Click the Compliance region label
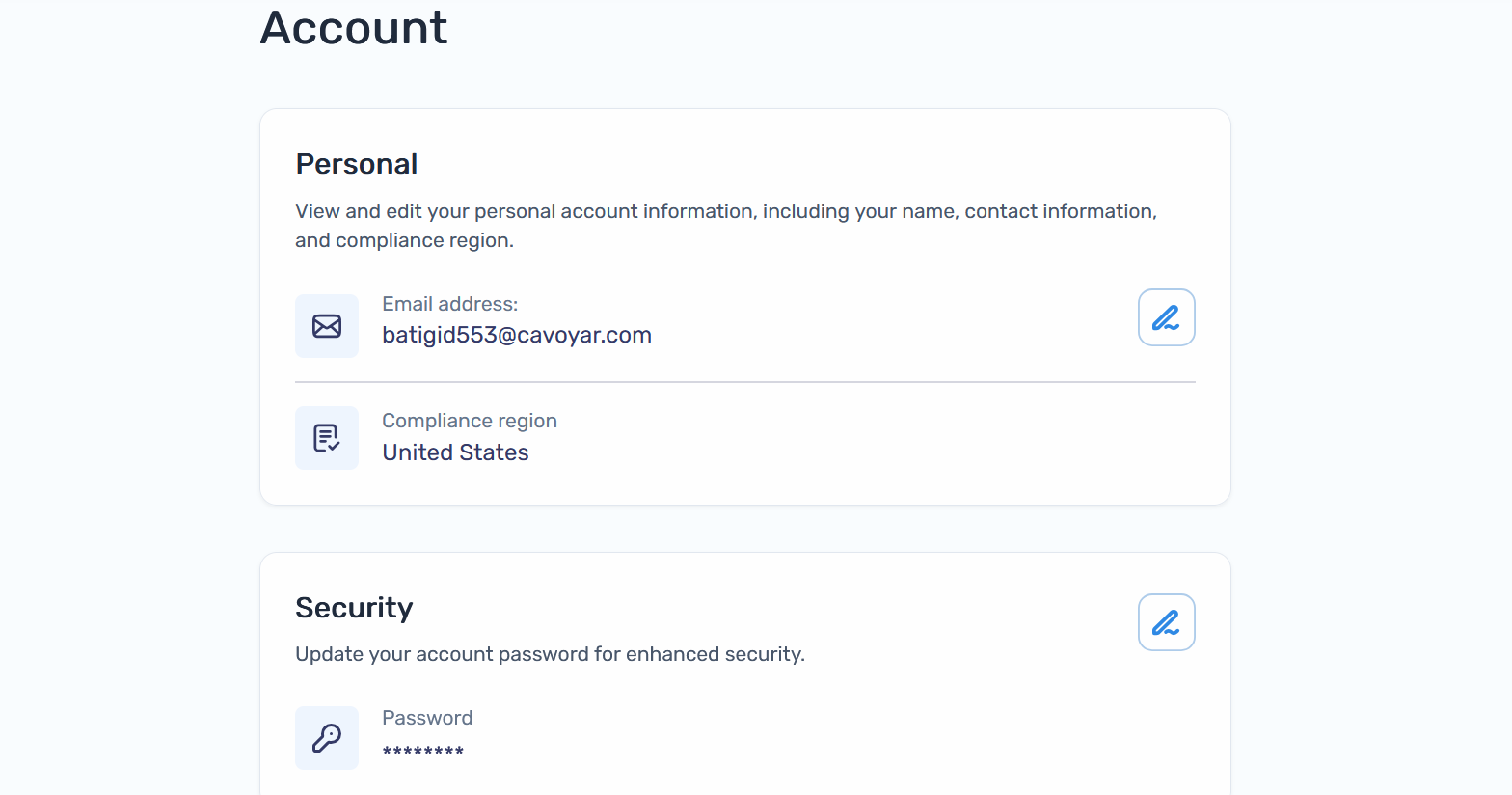Viewport: 1512px width, 795px height. tap(470, 420)
